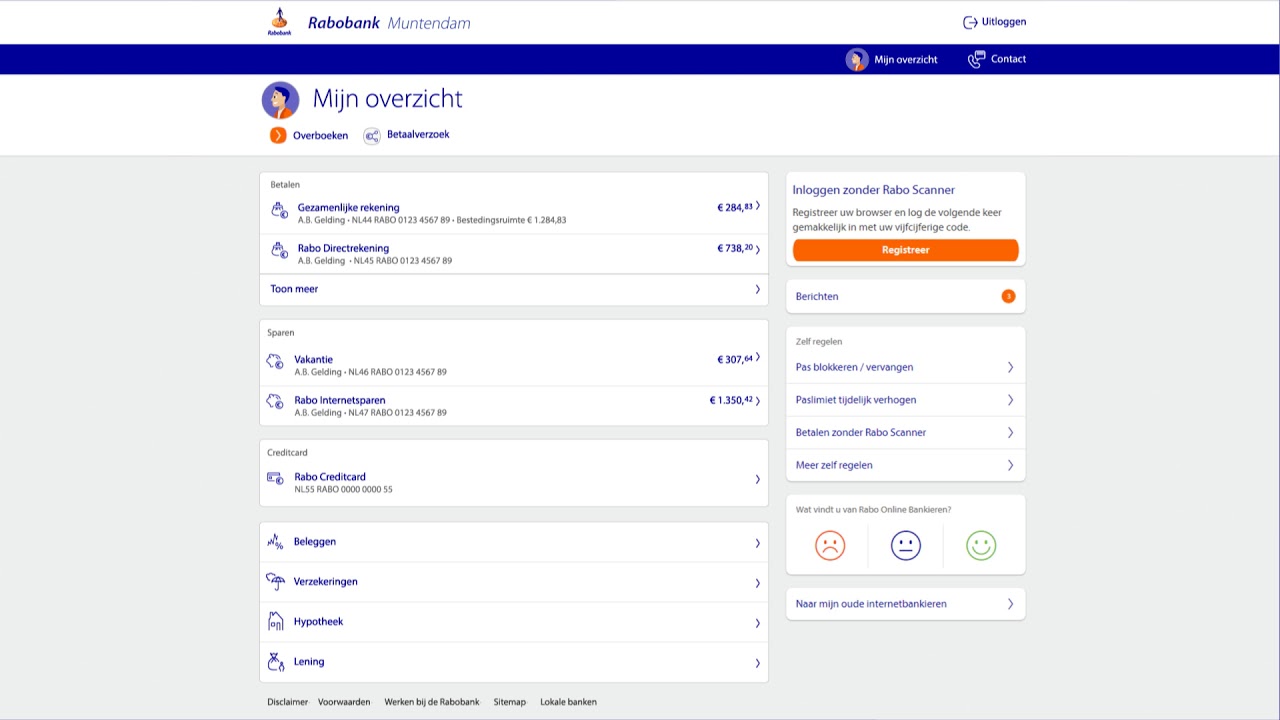
Task: Rate with the green happy face
Action: [981, 545]
